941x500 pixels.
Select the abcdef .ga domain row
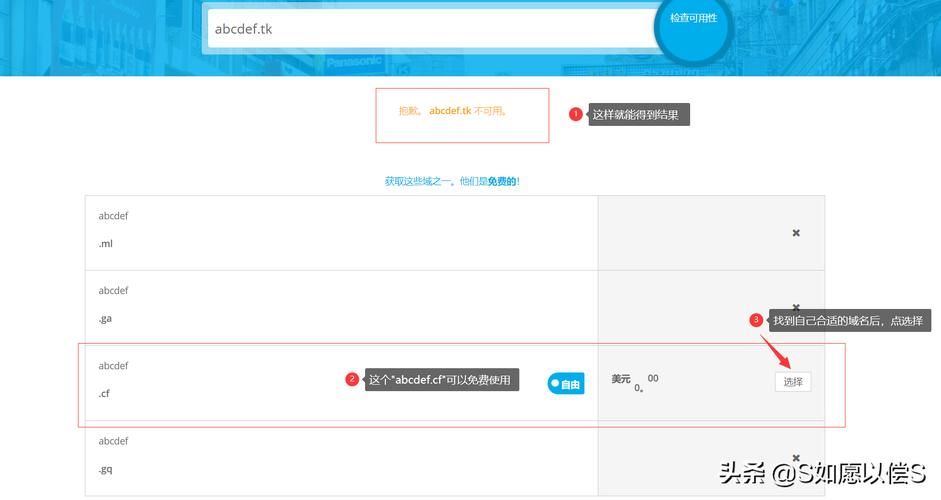340,307
